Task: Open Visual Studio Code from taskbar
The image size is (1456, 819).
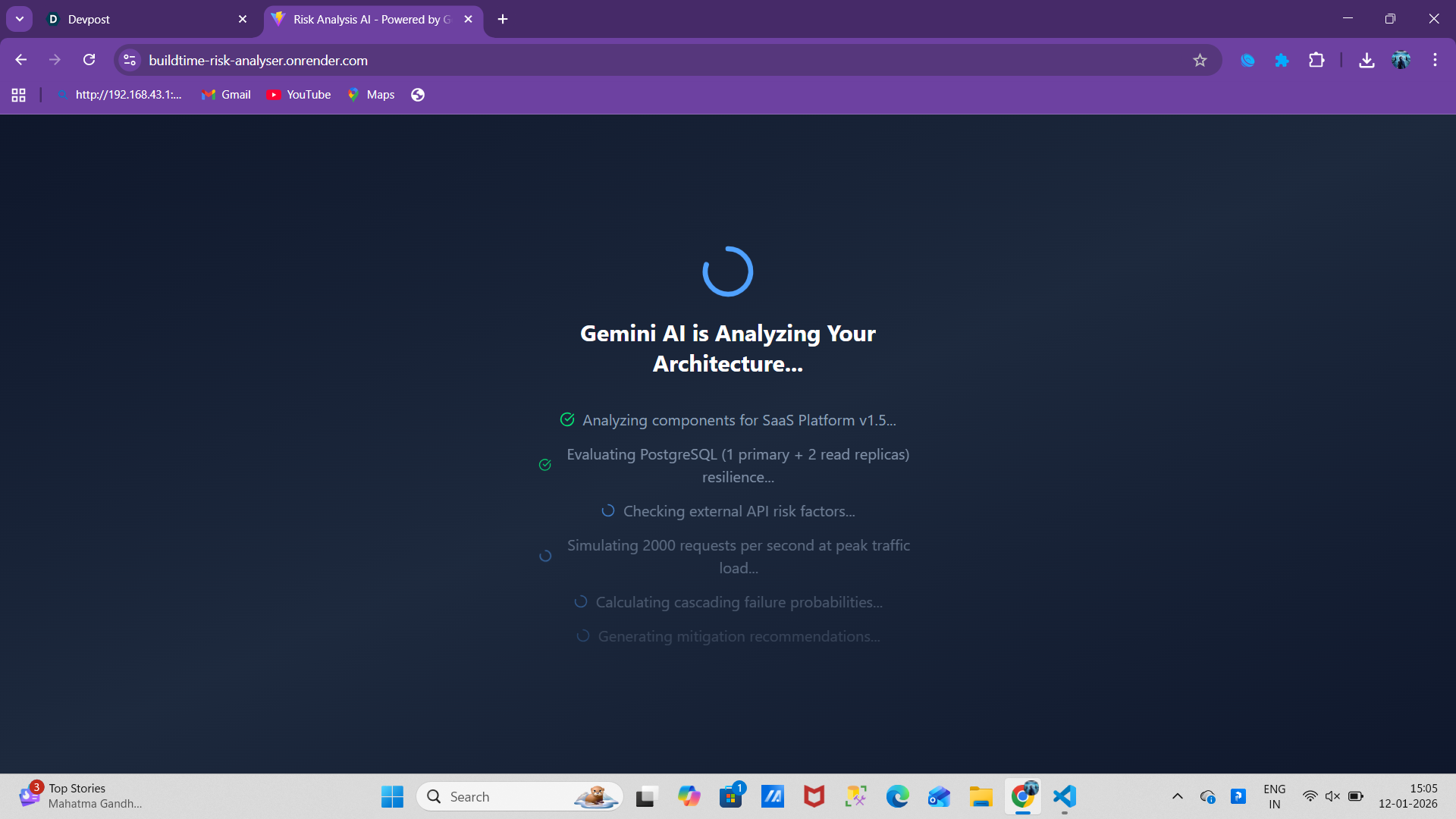Action: point(1064,796)
